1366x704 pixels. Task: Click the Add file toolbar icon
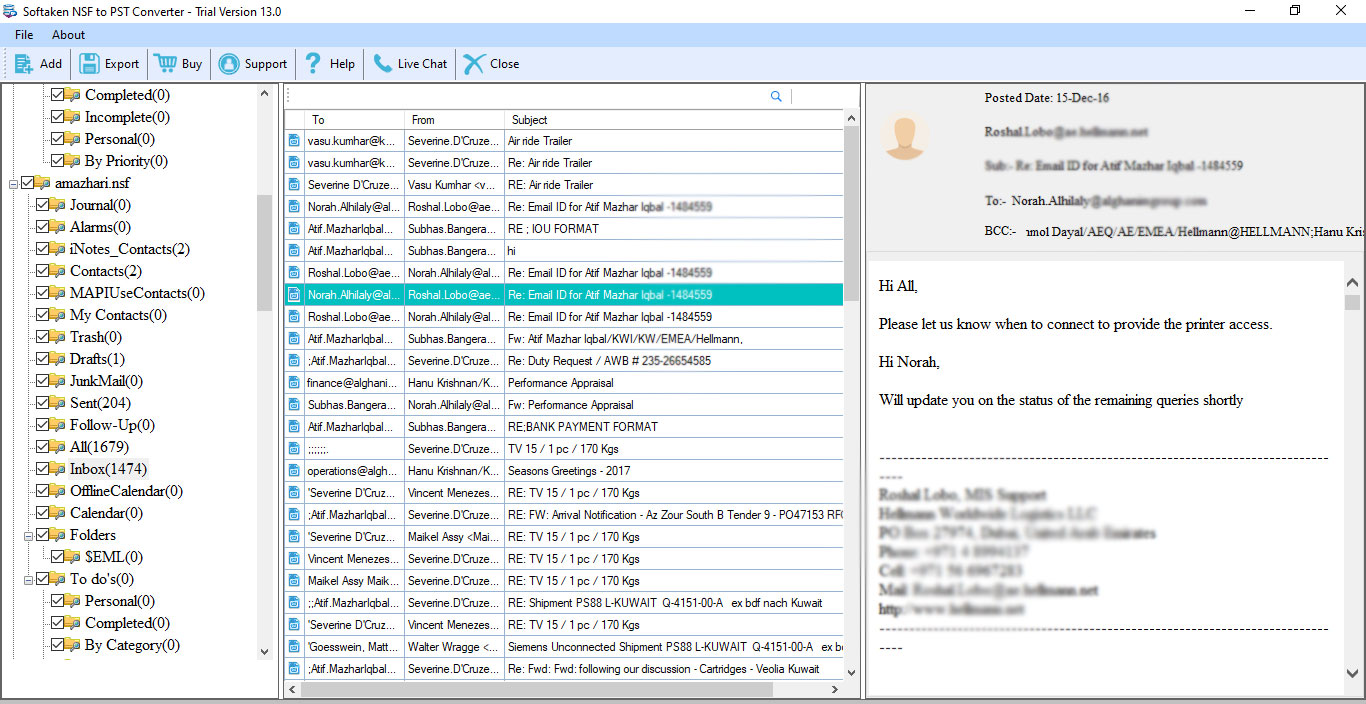point(23,64)
